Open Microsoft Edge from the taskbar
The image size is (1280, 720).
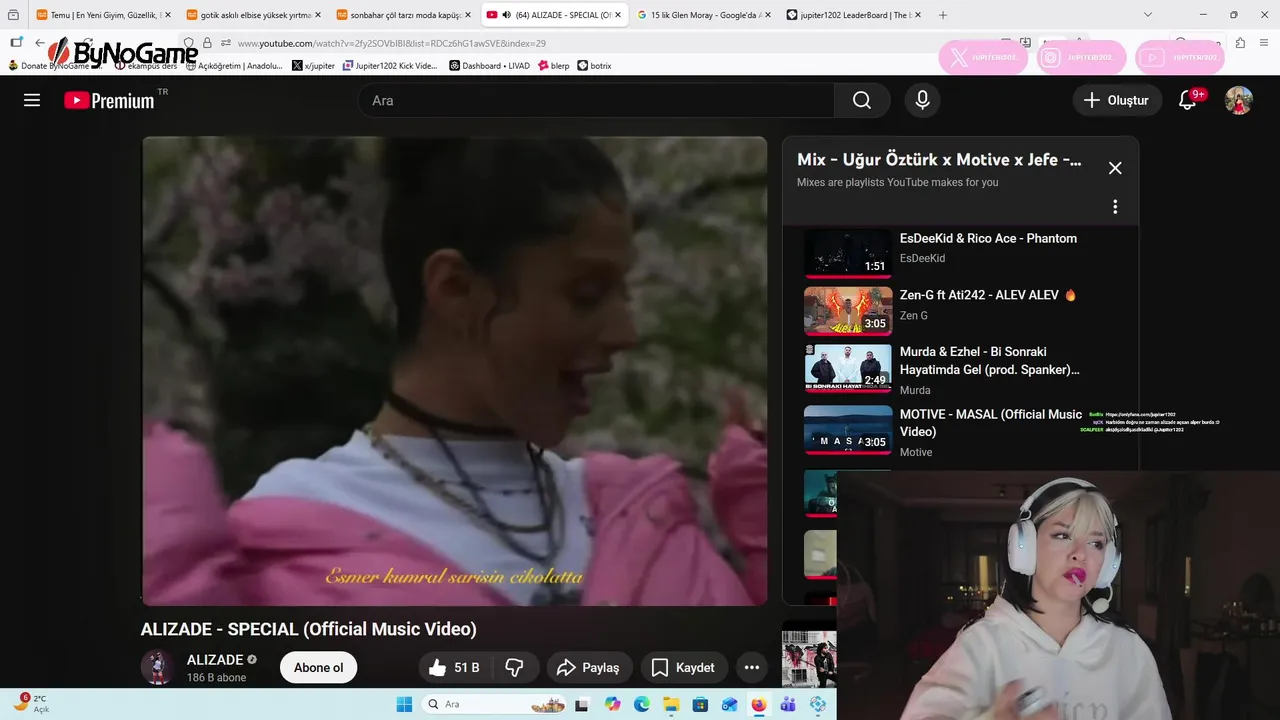[642, 704]
